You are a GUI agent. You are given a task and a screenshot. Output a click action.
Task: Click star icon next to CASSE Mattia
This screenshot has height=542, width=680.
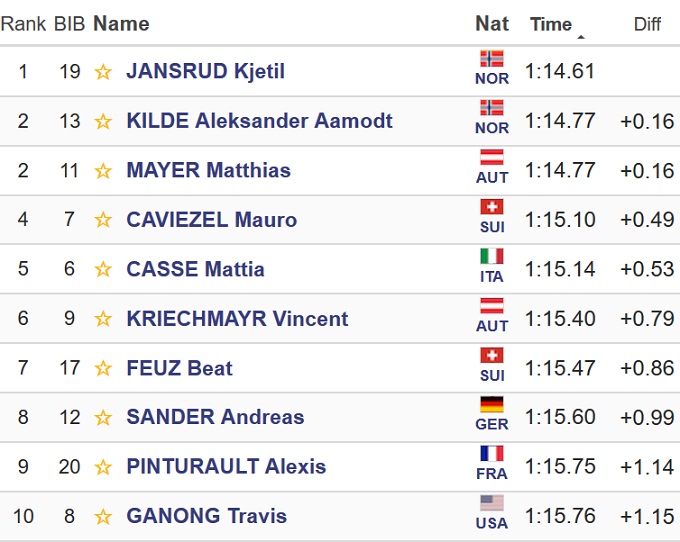click(x=102, y=270)
